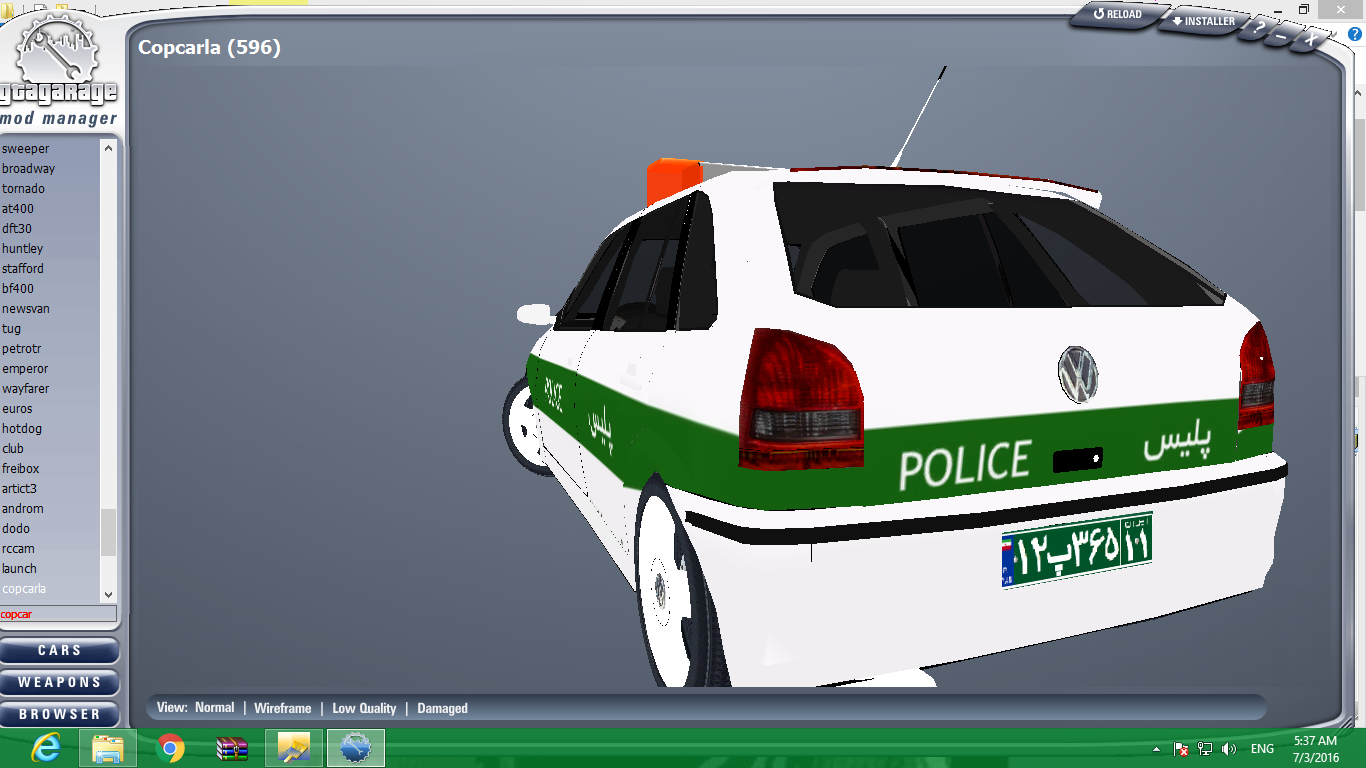This screenshot has height=768, width=1366.
Task: Switch to the Cars category
Action: coord(60,651)
